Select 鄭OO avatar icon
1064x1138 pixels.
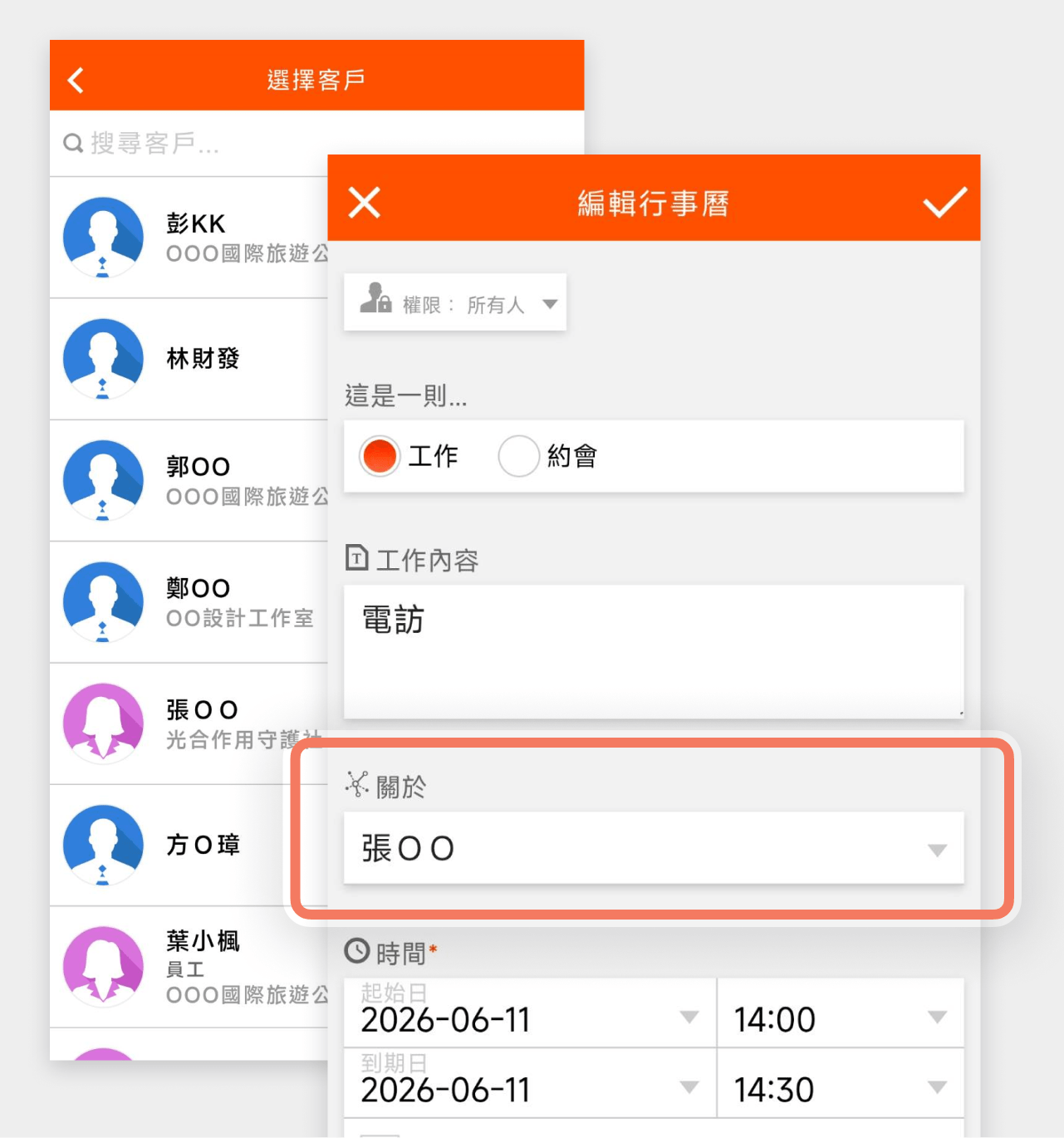(103, 602)
